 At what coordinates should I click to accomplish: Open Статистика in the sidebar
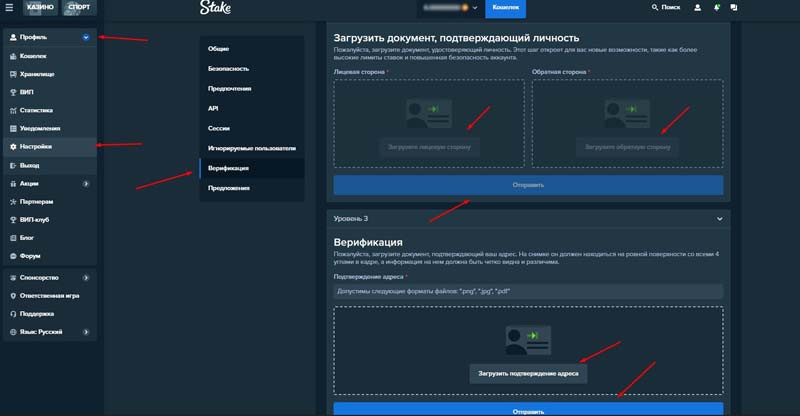click(36, 110)
